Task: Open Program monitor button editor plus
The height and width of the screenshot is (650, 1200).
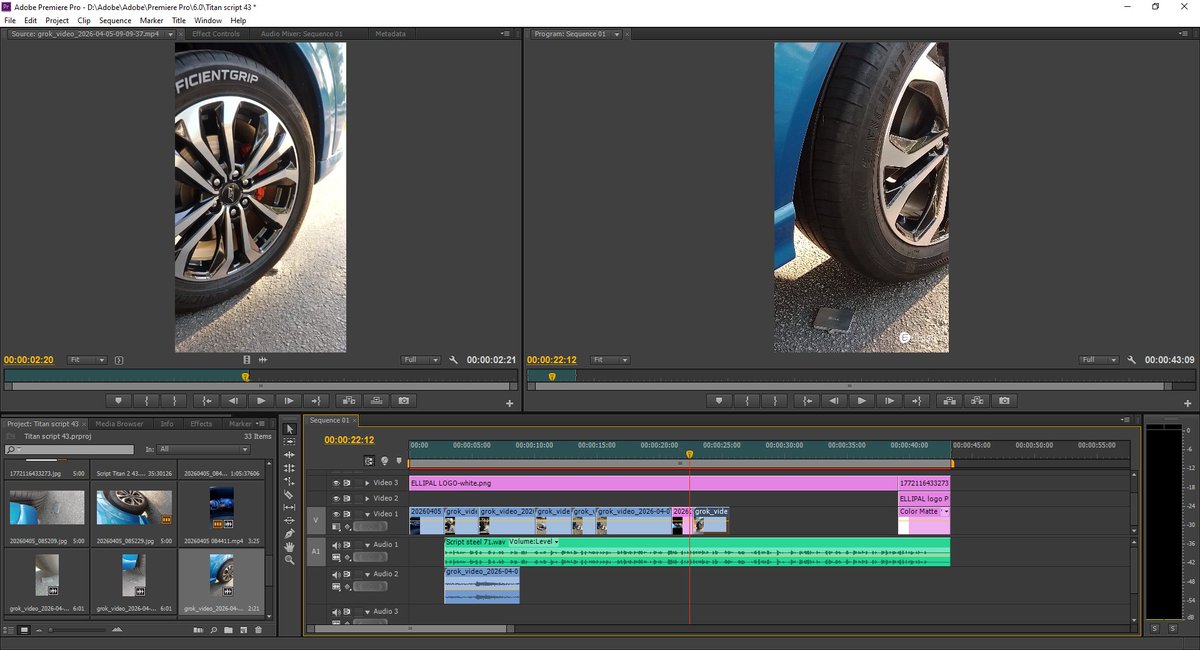Action: (x=1187, y=403)
